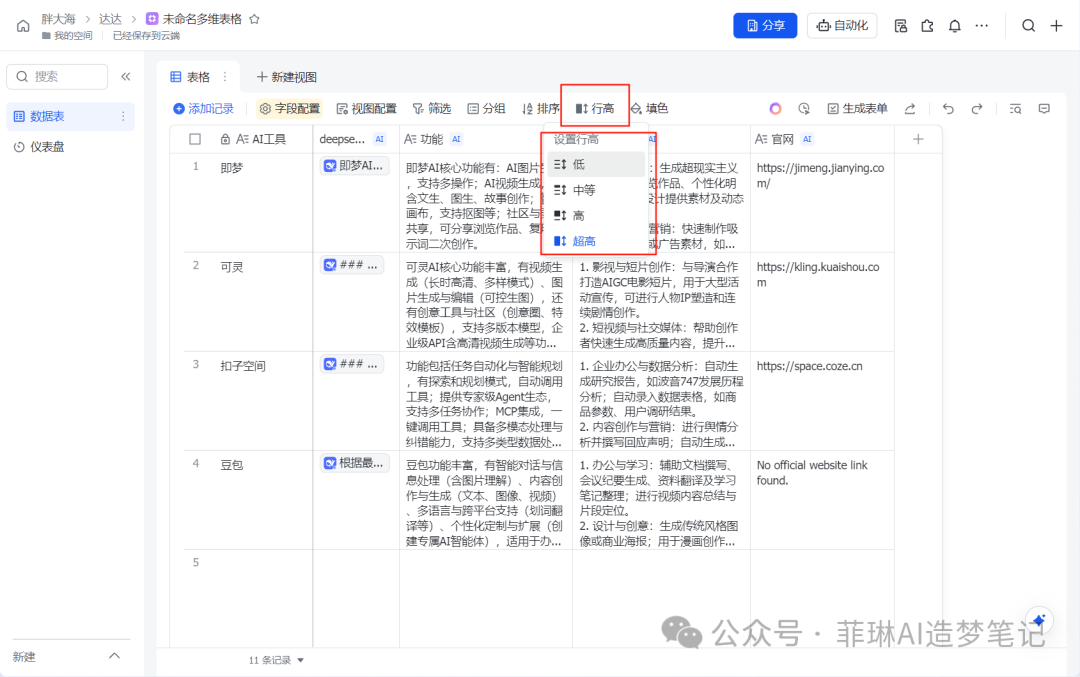Open the comments icon in toolbar

click(1044, 109)
